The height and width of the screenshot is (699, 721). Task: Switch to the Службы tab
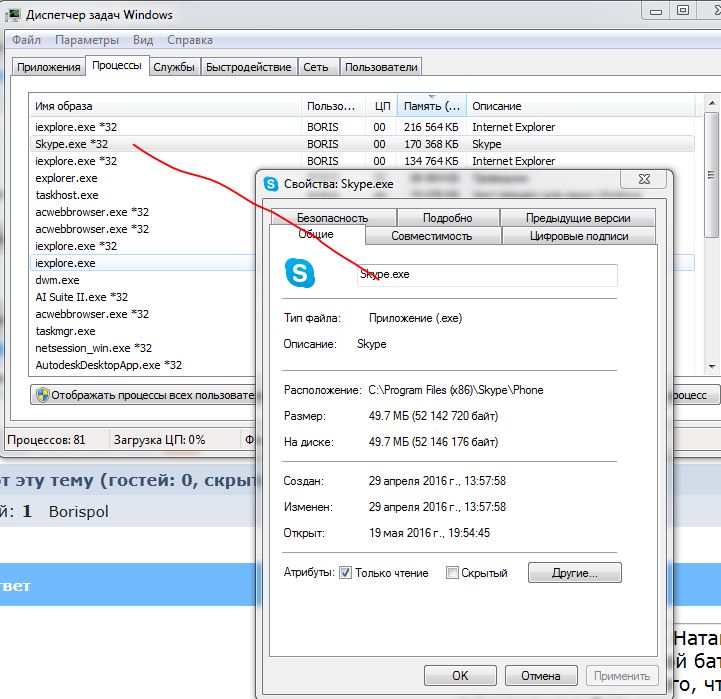point(174,67)
